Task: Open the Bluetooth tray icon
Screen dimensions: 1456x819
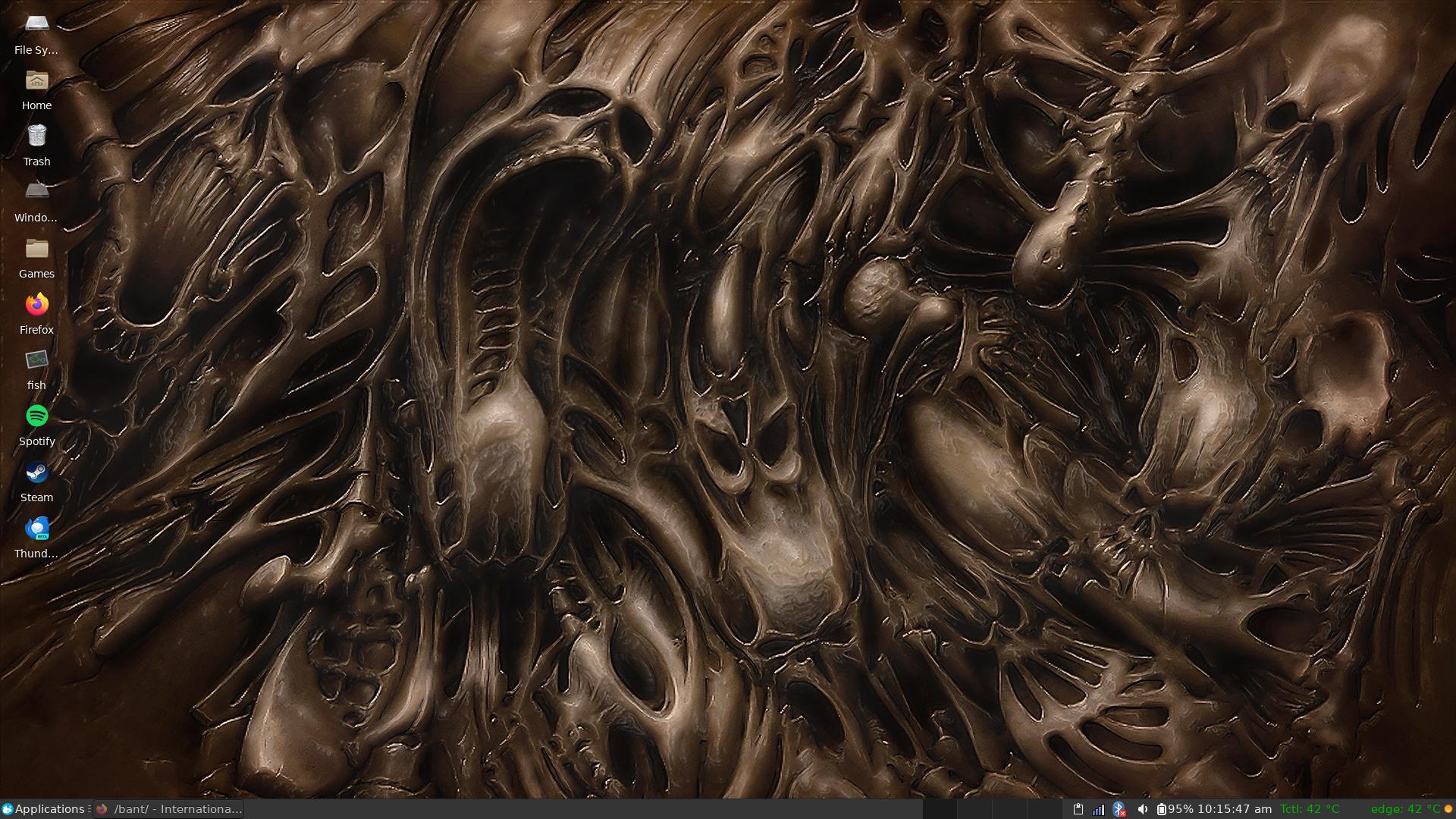Action: pyautogui.click(x=1119, y=809)
